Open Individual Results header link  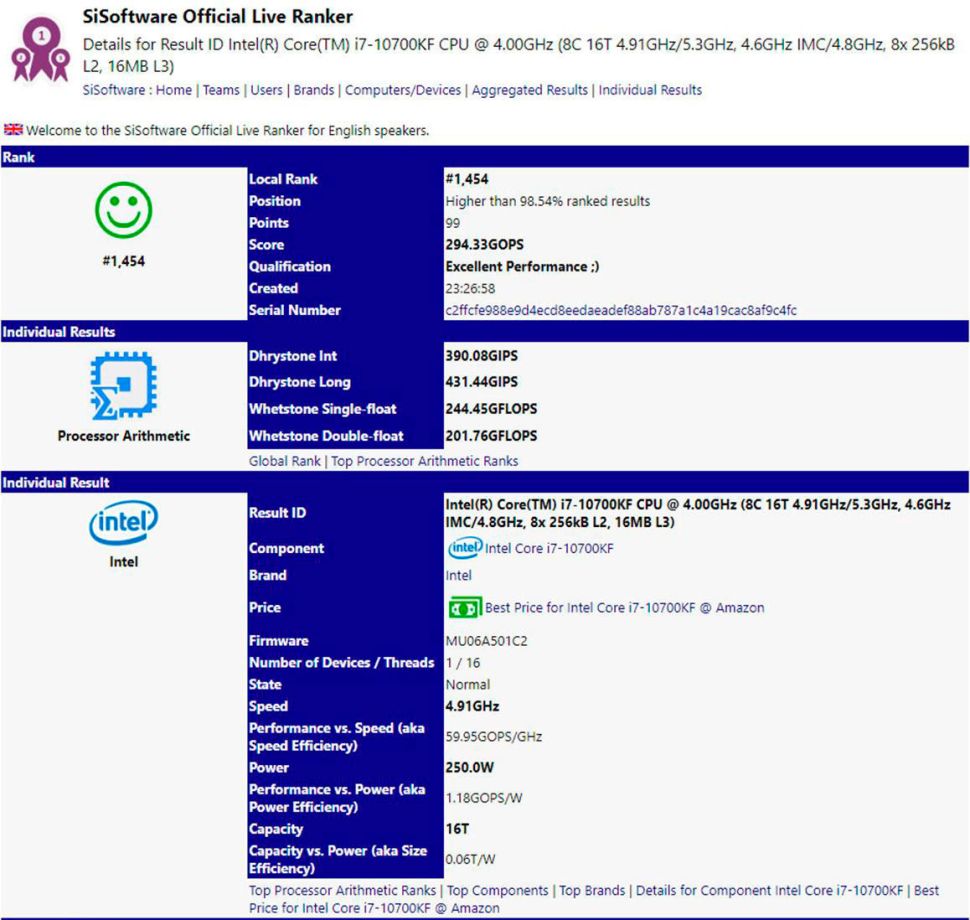650,90
